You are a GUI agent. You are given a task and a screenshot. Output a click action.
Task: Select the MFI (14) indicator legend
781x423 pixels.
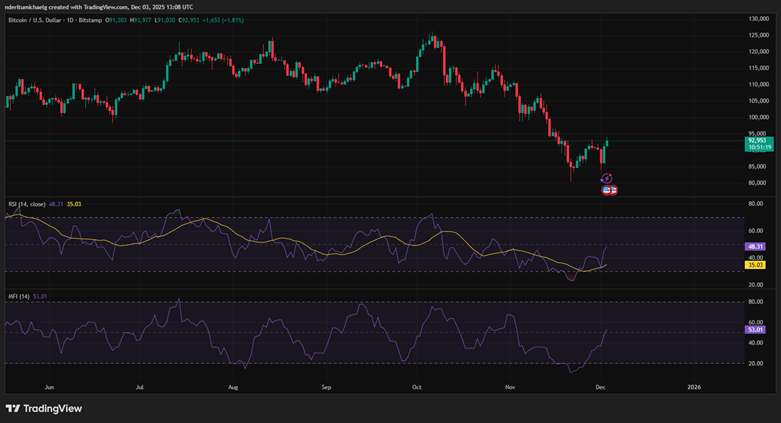pos(18,296)
